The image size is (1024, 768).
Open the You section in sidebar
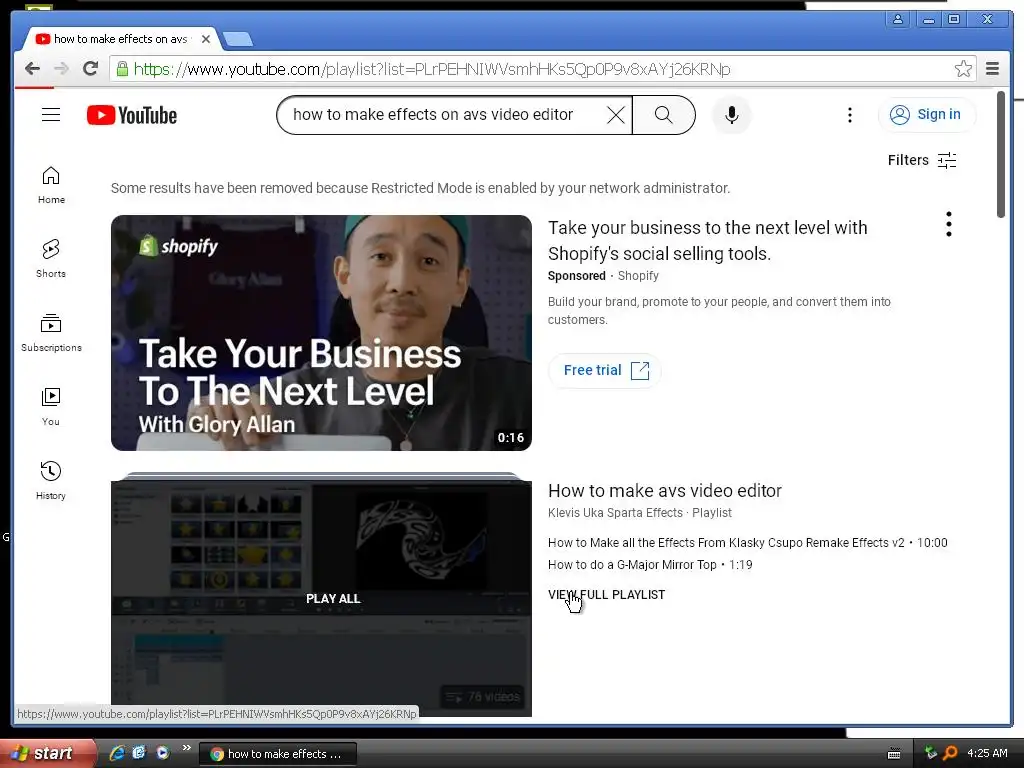click(x=51, y=407)
